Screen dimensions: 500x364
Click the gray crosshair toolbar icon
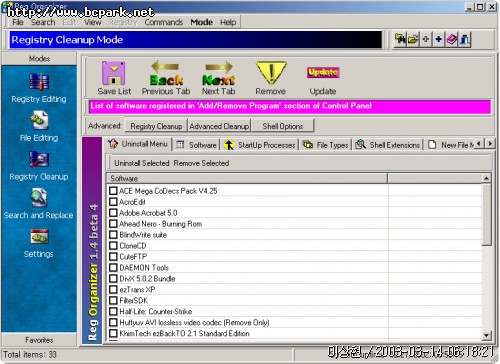(426, 40)
